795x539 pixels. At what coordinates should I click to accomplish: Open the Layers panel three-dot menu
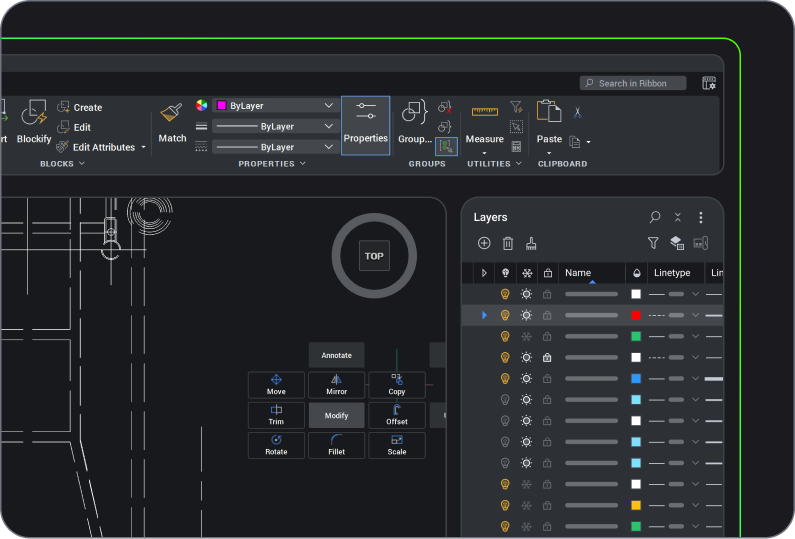[x=701, y=218]
